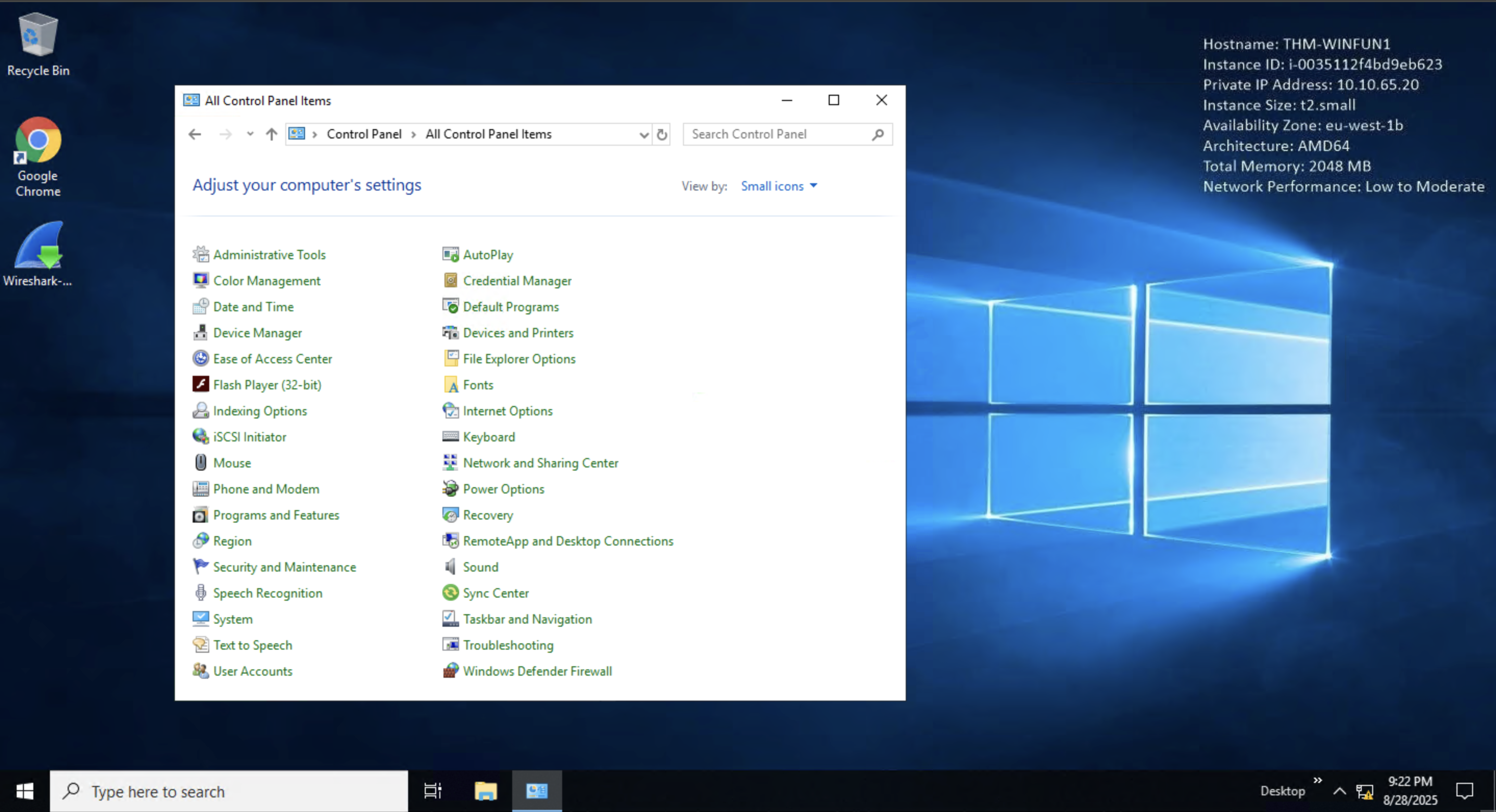Open the Power Options icon
The image size is (1496, 812).
[450, 488]
